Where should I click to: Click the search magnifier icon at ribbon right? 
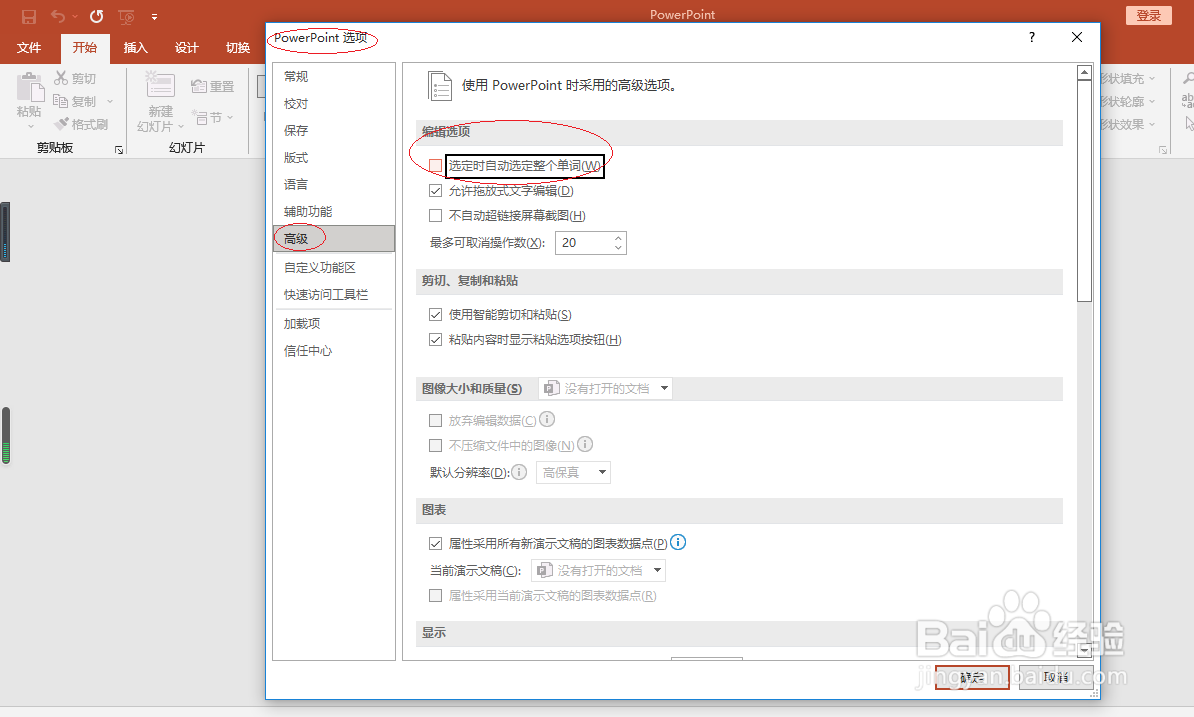click(1188, 78)
